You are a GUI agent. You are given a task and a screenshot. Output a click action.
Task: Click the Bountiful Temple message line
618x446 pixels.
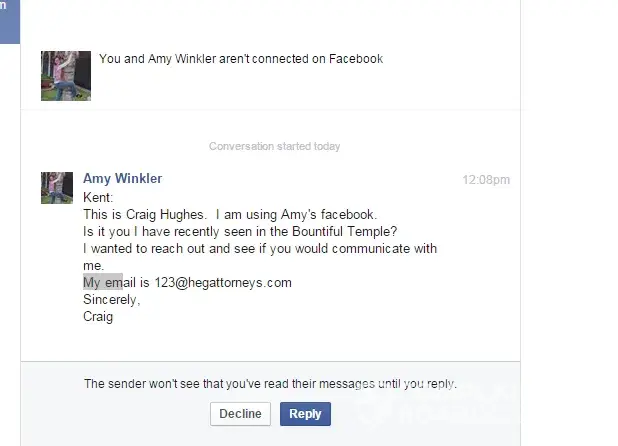coord(240,231)
